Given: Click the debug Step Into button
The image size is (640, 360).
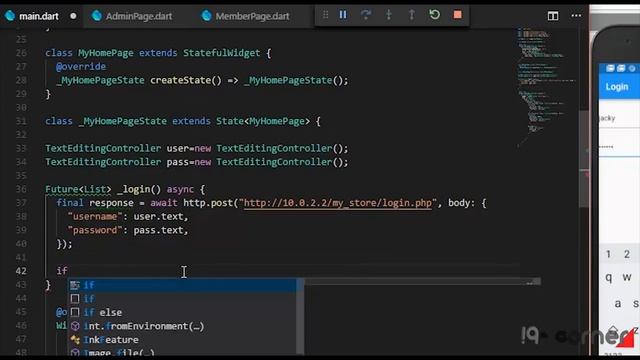Looking at the screenshot, I should (x=389, y=15).
